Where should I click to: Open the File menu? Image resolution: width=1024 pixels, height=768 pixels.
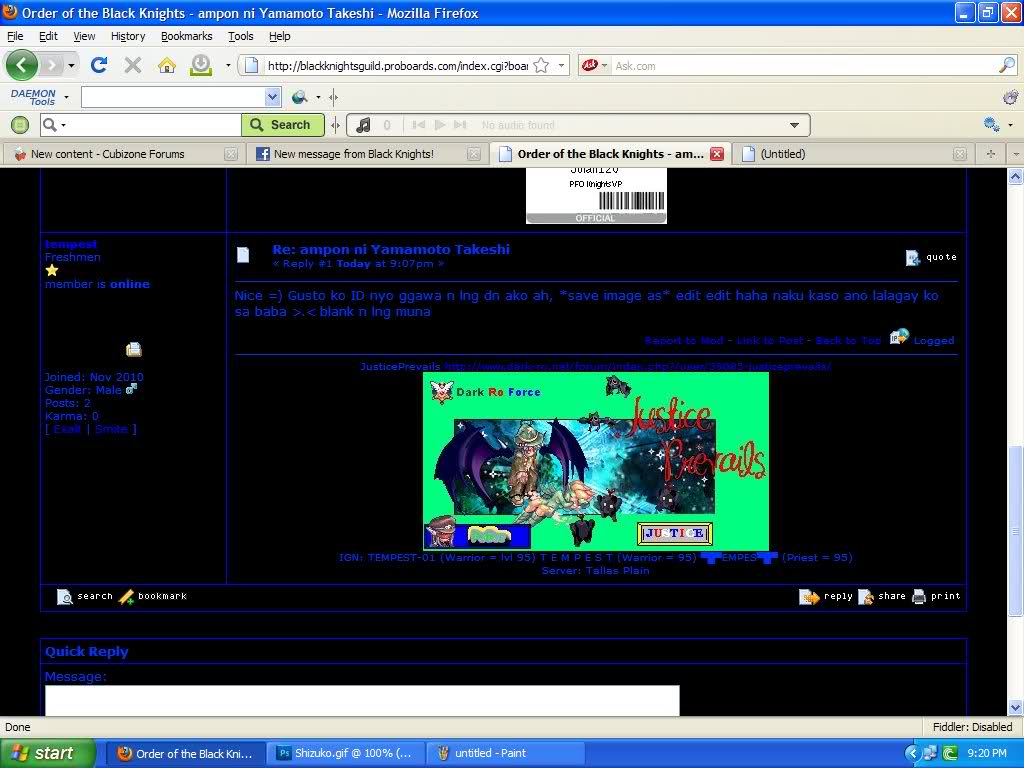click(15, 37)
